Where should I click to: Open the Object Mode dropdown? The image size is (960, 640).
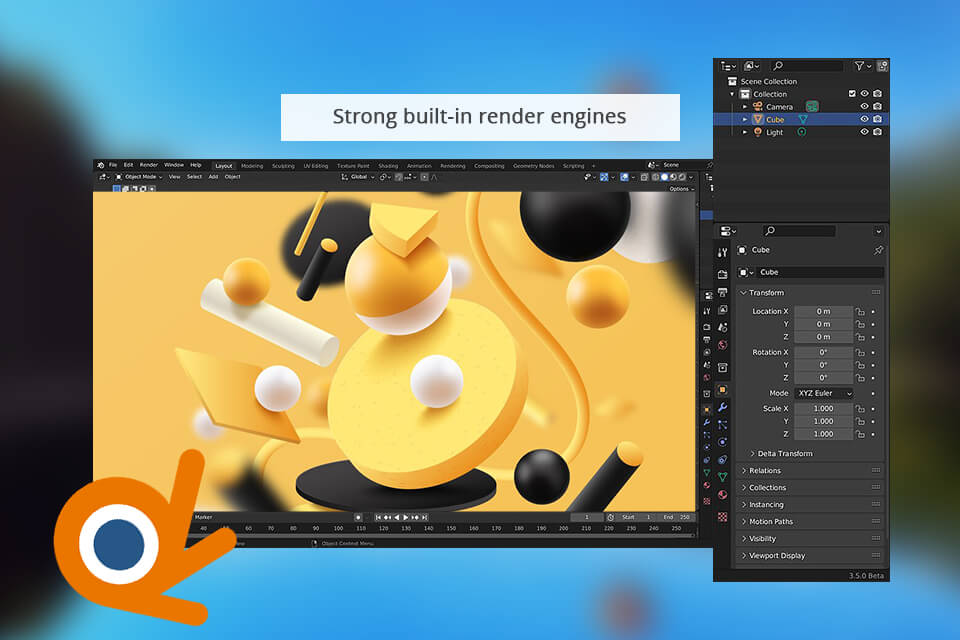tap(138, 177)
